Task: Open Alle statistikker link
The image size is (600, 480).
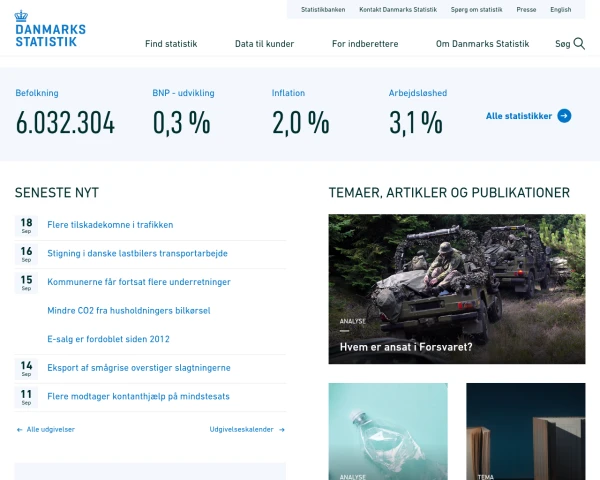Action: point(519,116)
